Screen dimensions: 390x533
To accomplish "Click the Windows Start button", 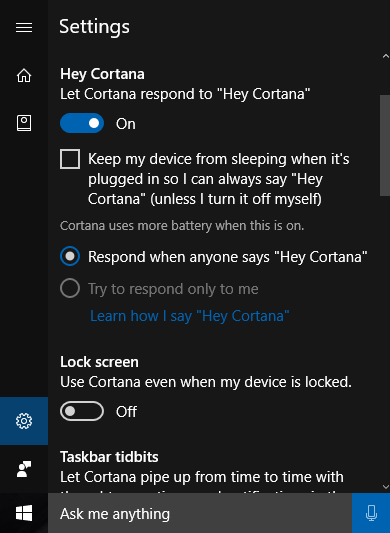I will 24,513.
